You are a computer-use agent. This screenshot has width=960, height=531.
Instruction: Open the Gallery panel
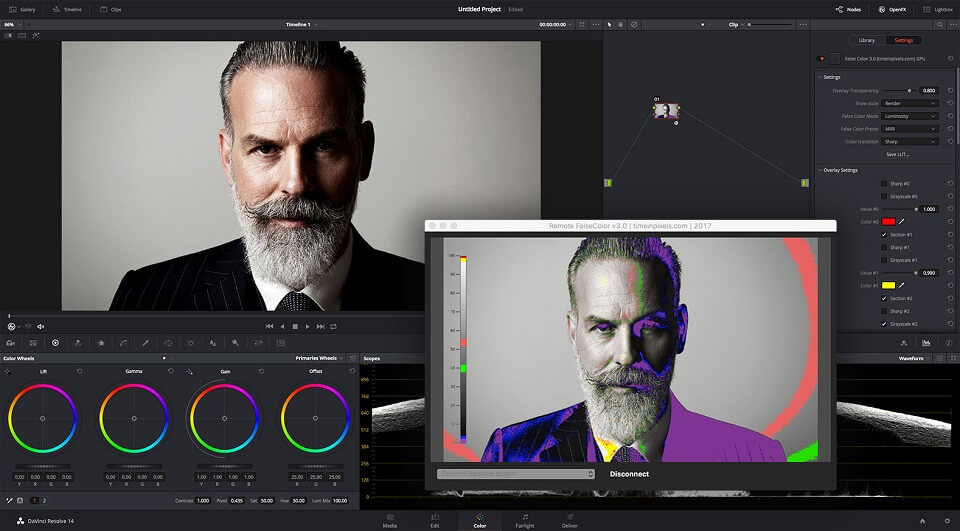(x=22, y=9)
